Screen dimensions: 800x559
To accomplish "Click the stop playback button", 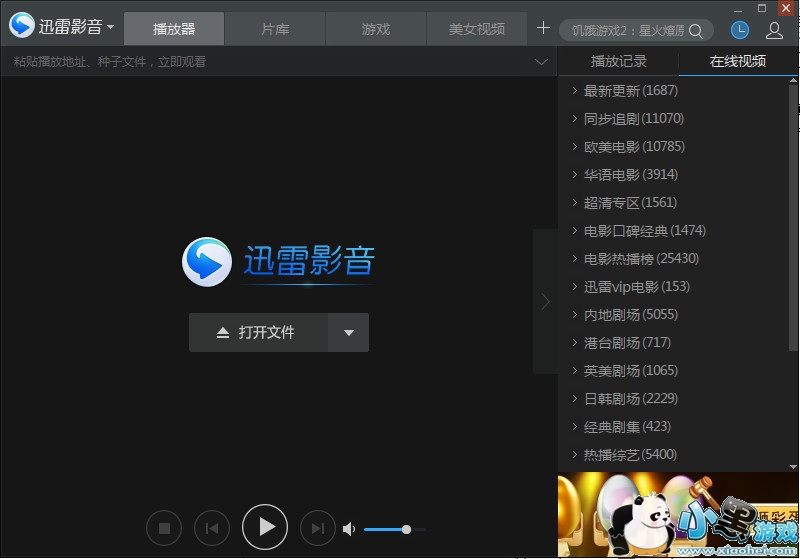I will point(164,528).
